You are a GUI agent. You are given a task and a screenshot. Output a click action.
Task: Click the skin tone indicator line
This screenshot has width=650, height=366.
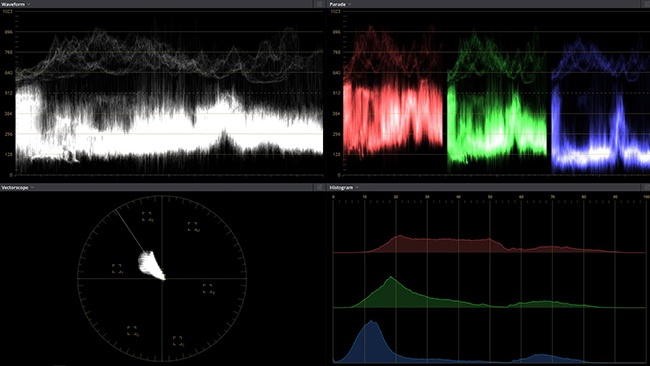click(x=130, y=231)
